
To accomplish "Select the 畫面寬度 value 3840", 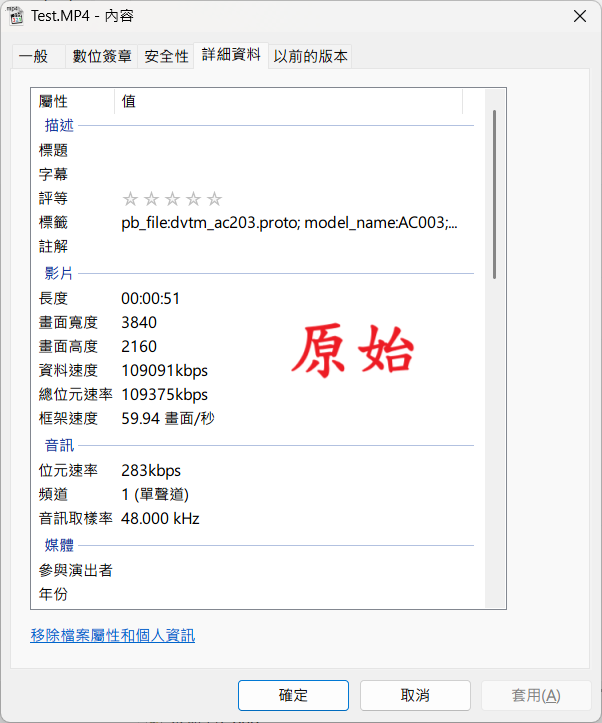I will (139, 323).
